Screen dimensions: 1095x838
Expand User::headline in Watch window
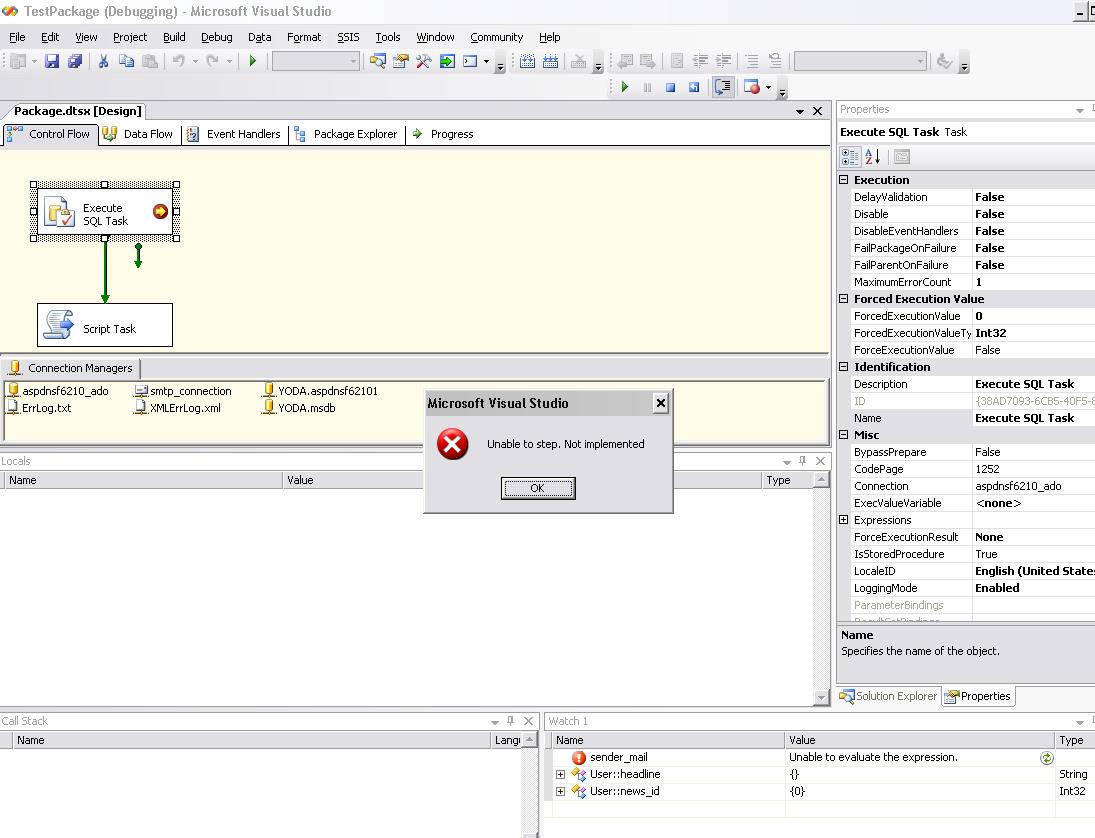click(x=560, y=775)
